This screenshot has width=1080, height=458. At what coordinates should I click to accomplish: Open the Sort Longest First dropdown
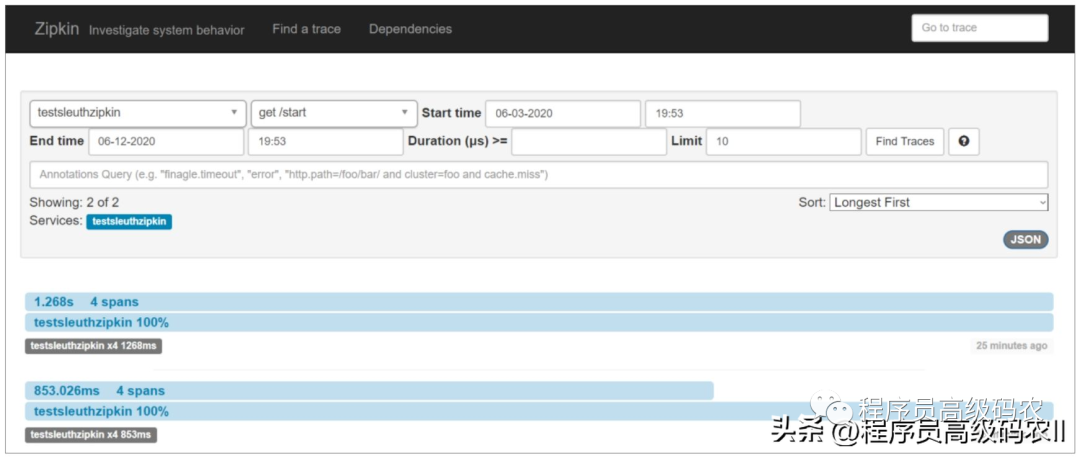coord(939,202)
